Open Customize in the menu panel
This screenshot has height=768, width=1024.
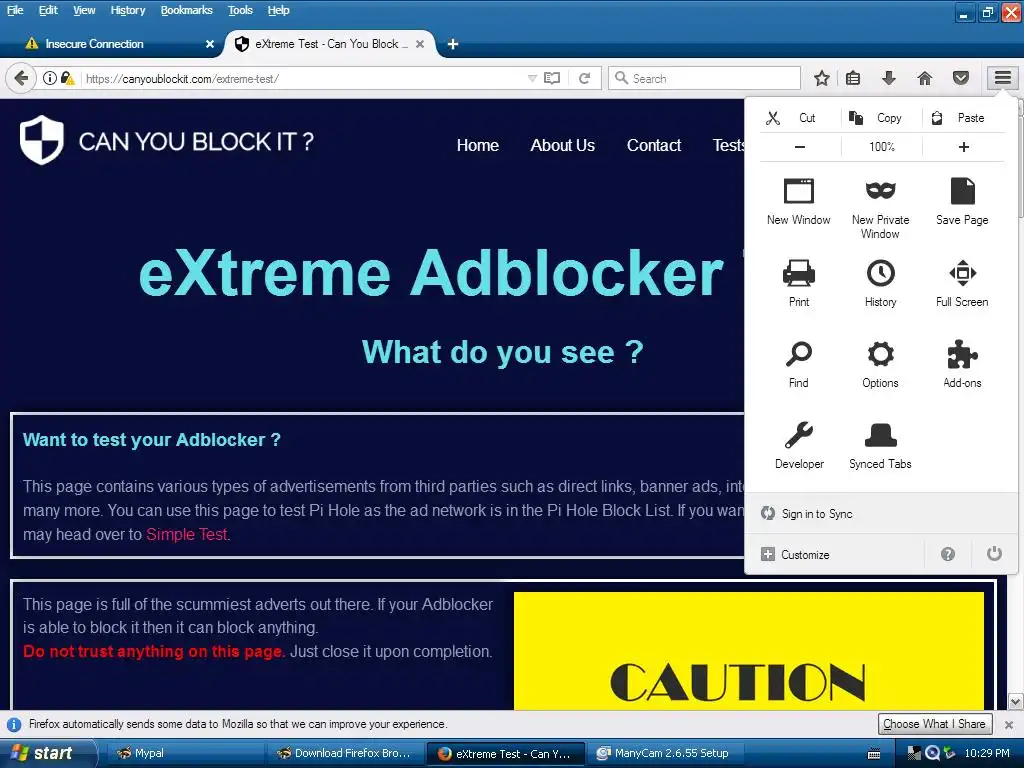pos(834,554)
